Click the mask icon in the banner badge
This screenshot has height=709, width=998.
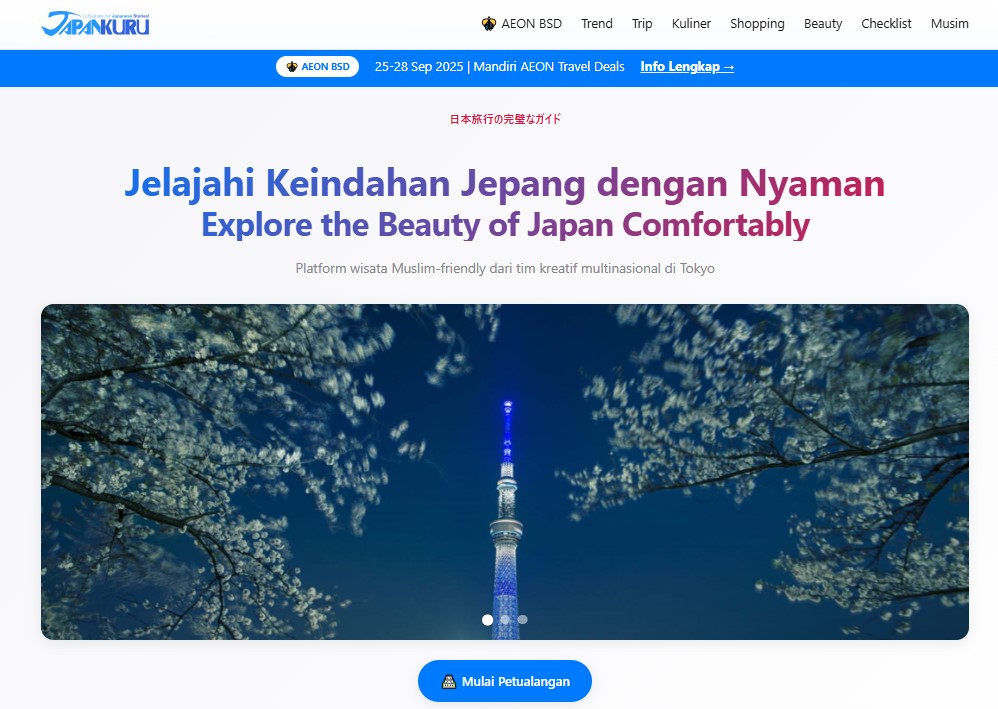pos(292,67)
